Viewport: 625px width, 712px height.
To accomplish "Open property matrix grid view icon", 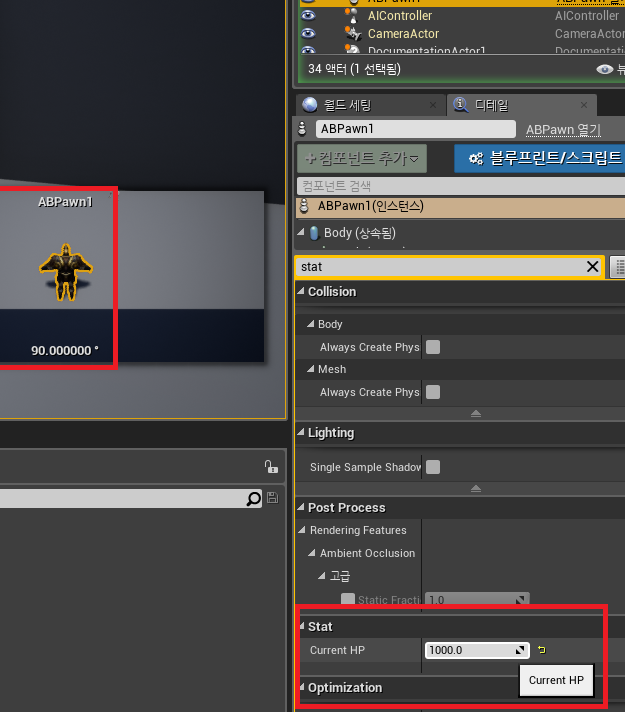I will (x=618, y=267).
